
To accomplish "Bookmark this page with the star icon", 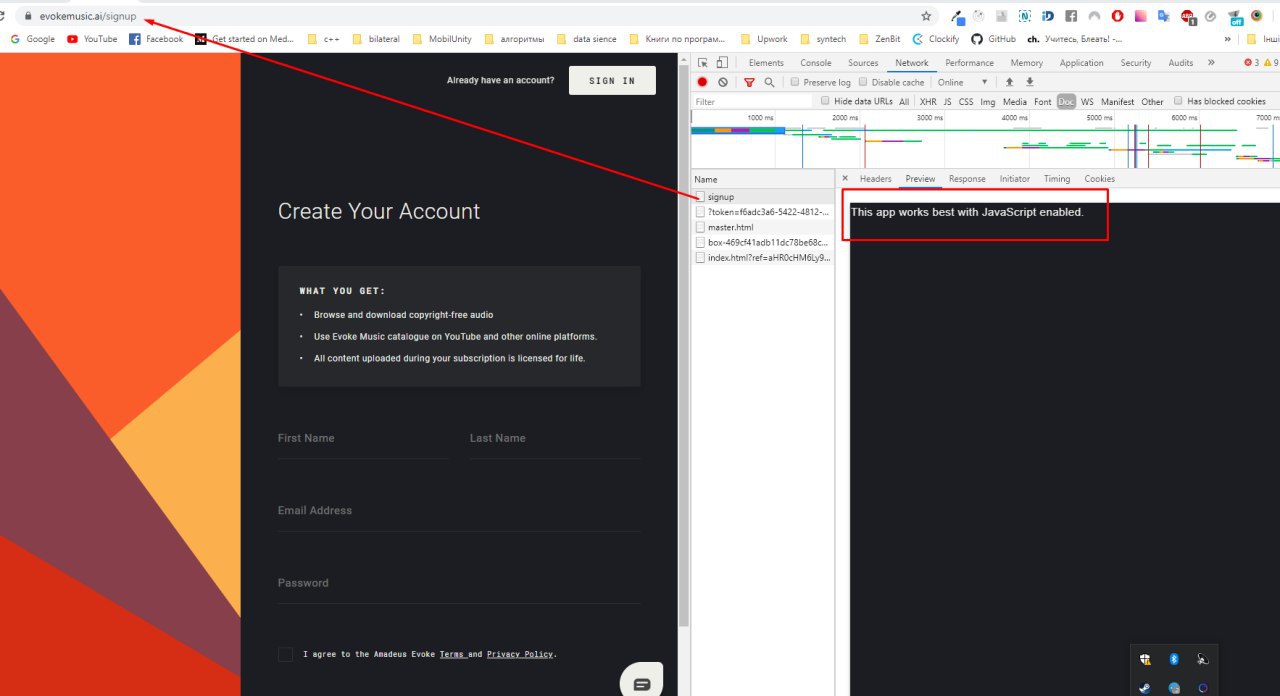I will coord(926,16).
